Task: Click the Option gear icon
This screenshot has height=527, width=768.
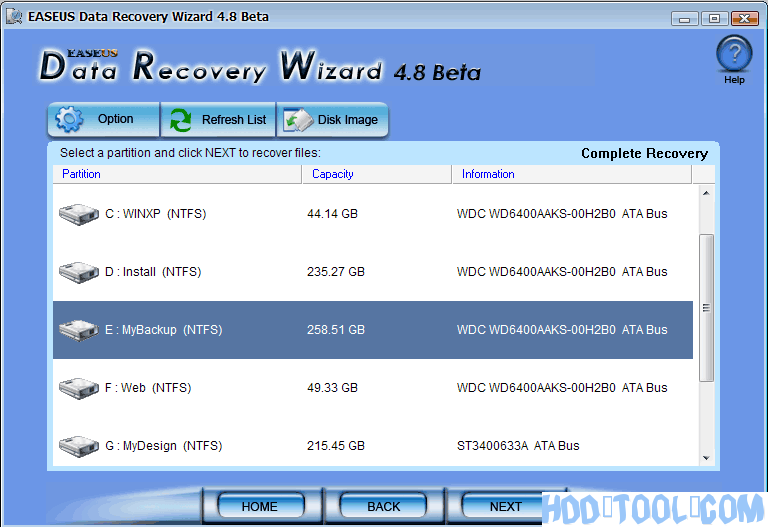Action: click(69, 119)
